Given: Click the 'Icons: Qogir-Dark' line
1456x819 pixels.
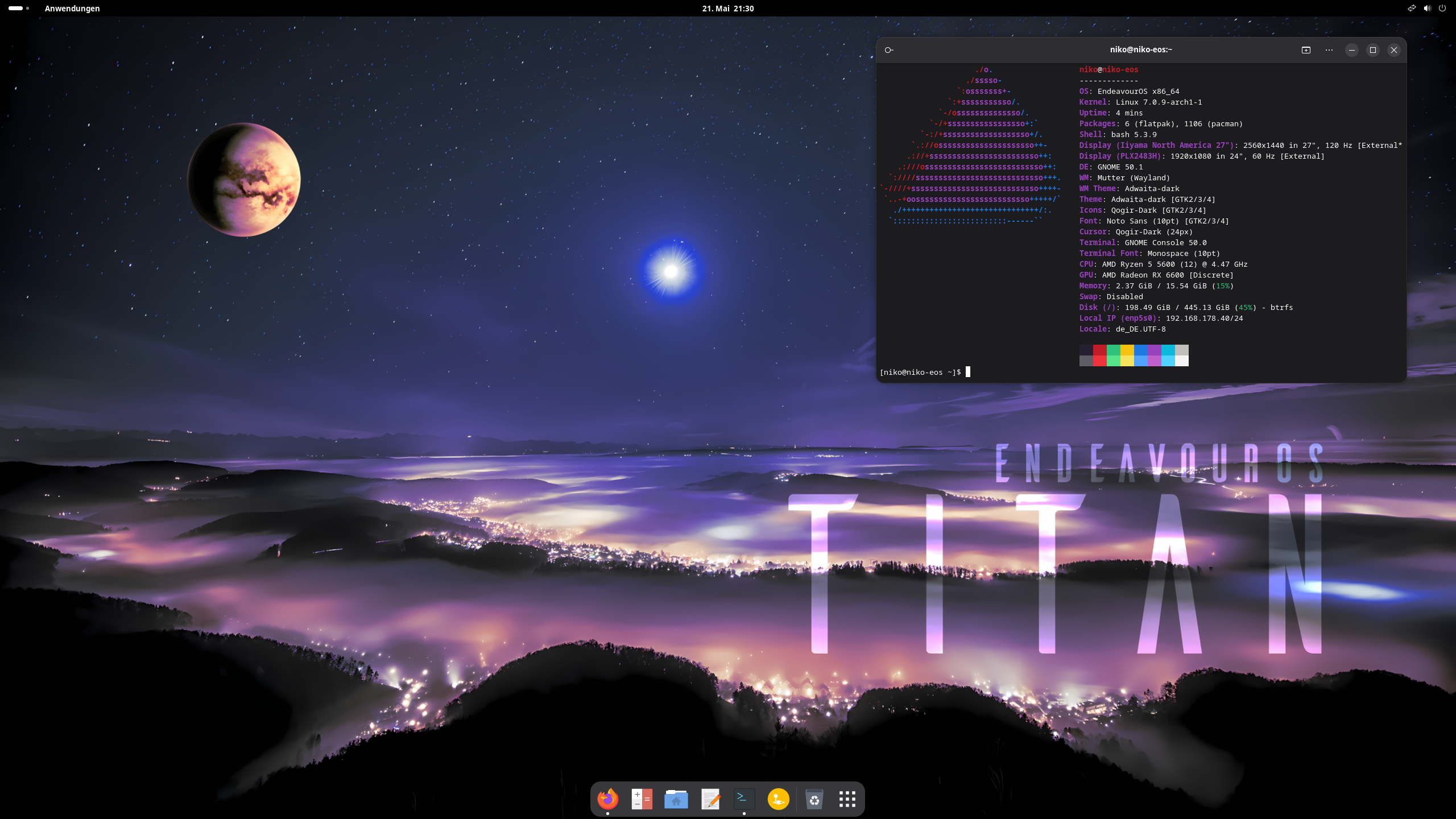Looking at the screenshot, I should pyautogui.click(x=1143, y=210).
